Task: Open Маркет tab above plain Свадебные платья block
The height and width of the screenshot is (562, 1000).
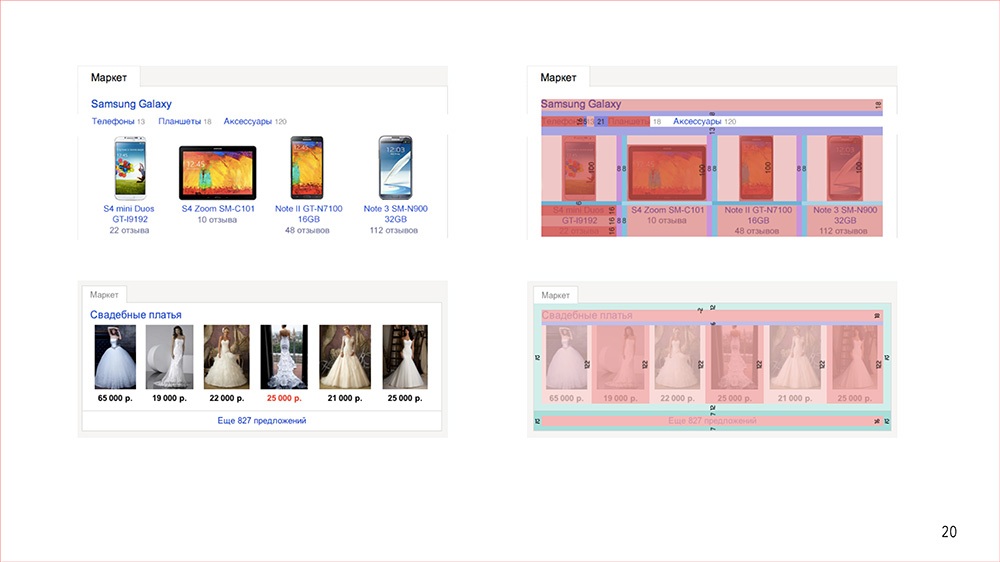Action: (104, 295)
